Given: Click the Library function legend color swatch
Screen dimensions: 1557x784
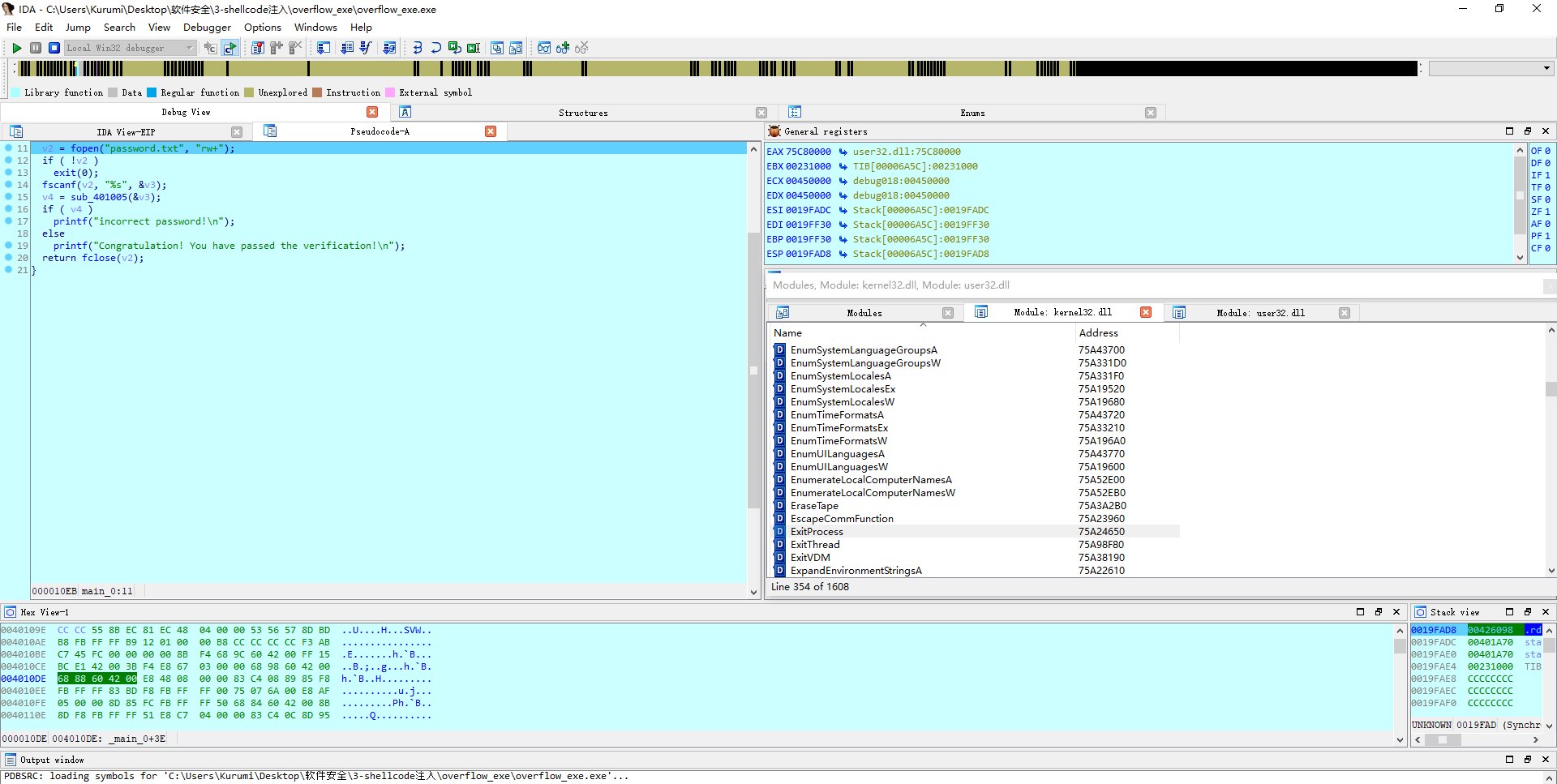Looking at the screenshot, I should click(x=15, y=92).
